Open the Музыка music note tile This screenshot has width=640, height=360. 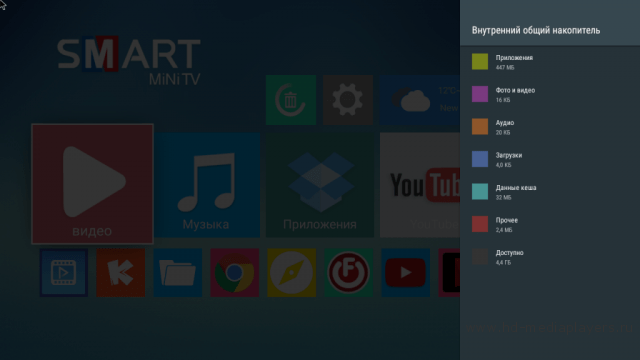[207, 184]
